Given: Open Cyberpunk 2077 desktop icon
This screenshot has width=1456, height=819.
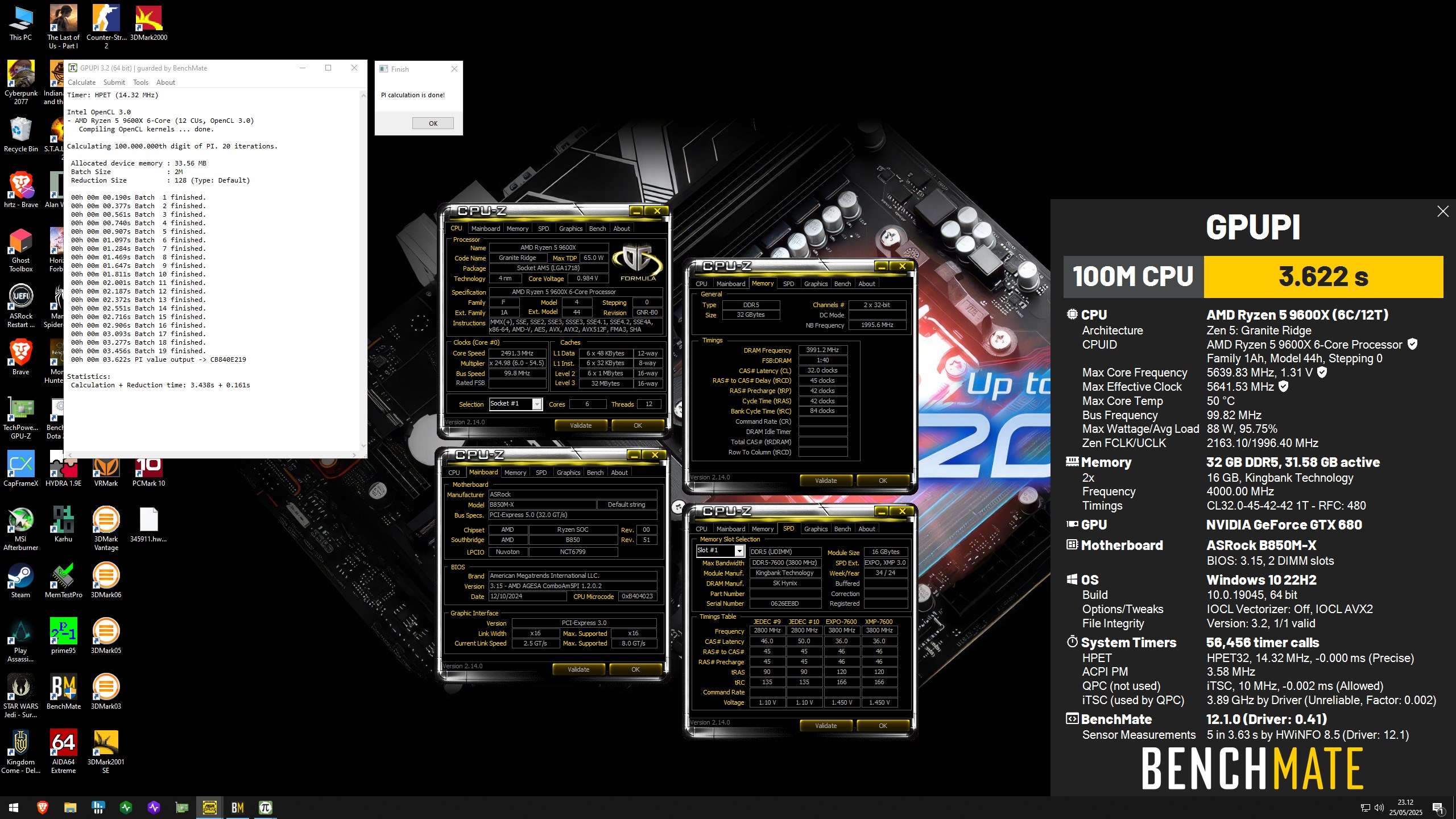Looking at the screenshot, I should click(x=20, y=83).
